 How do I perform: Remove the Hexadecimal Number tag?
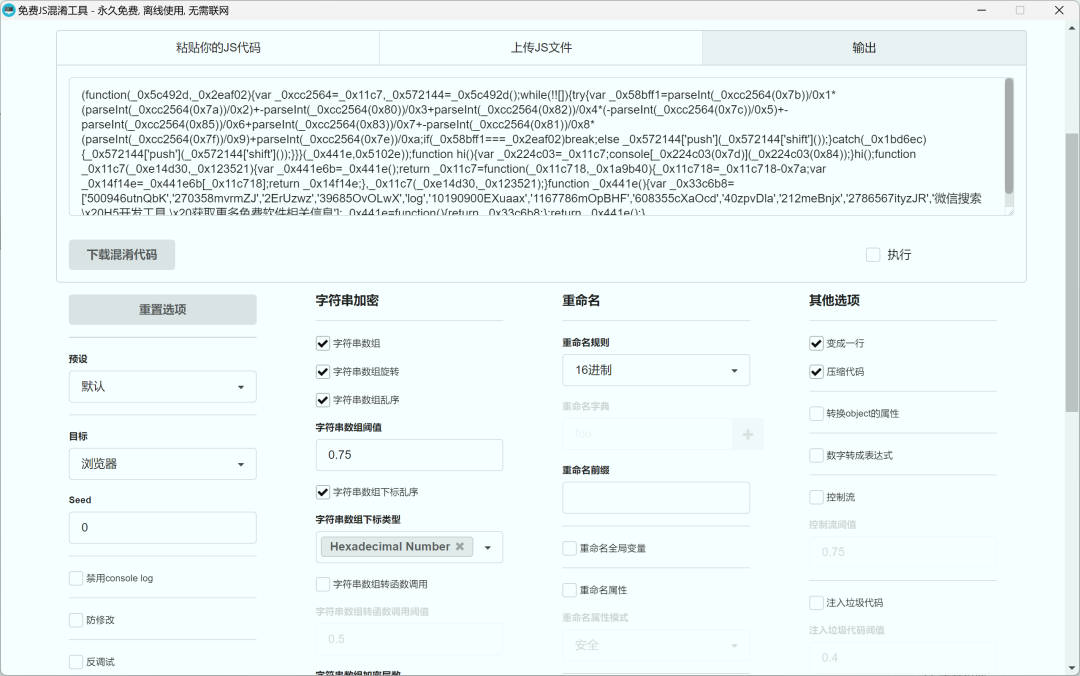(459, 546)
